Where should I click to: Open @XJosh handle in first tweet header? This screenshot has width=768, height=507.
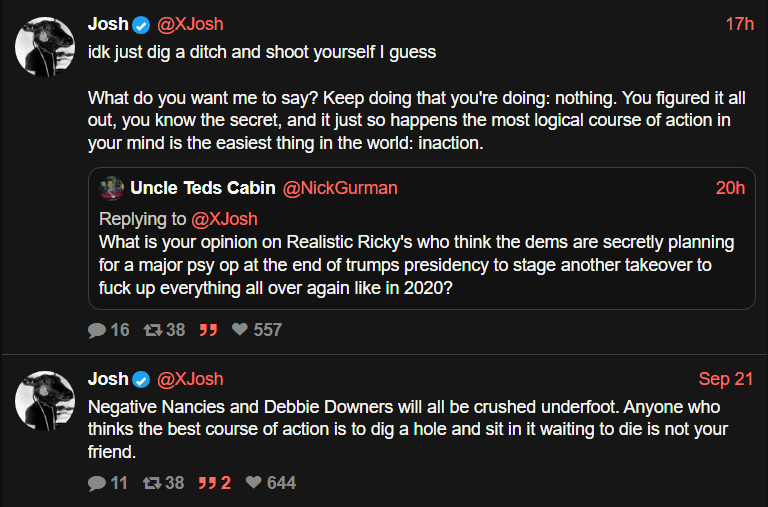[190, 24]
